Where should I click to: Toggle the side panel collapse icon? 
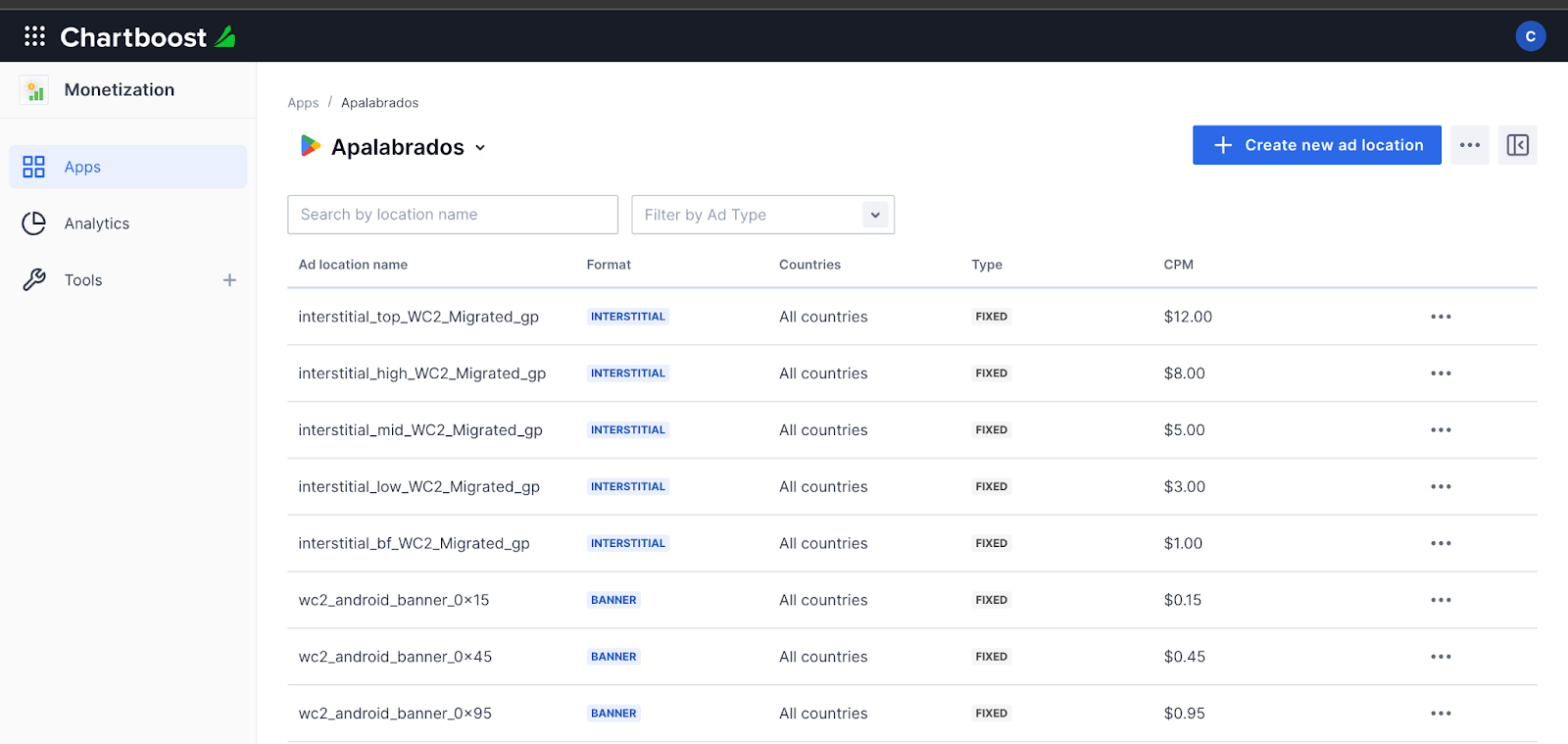[1517, 145]
